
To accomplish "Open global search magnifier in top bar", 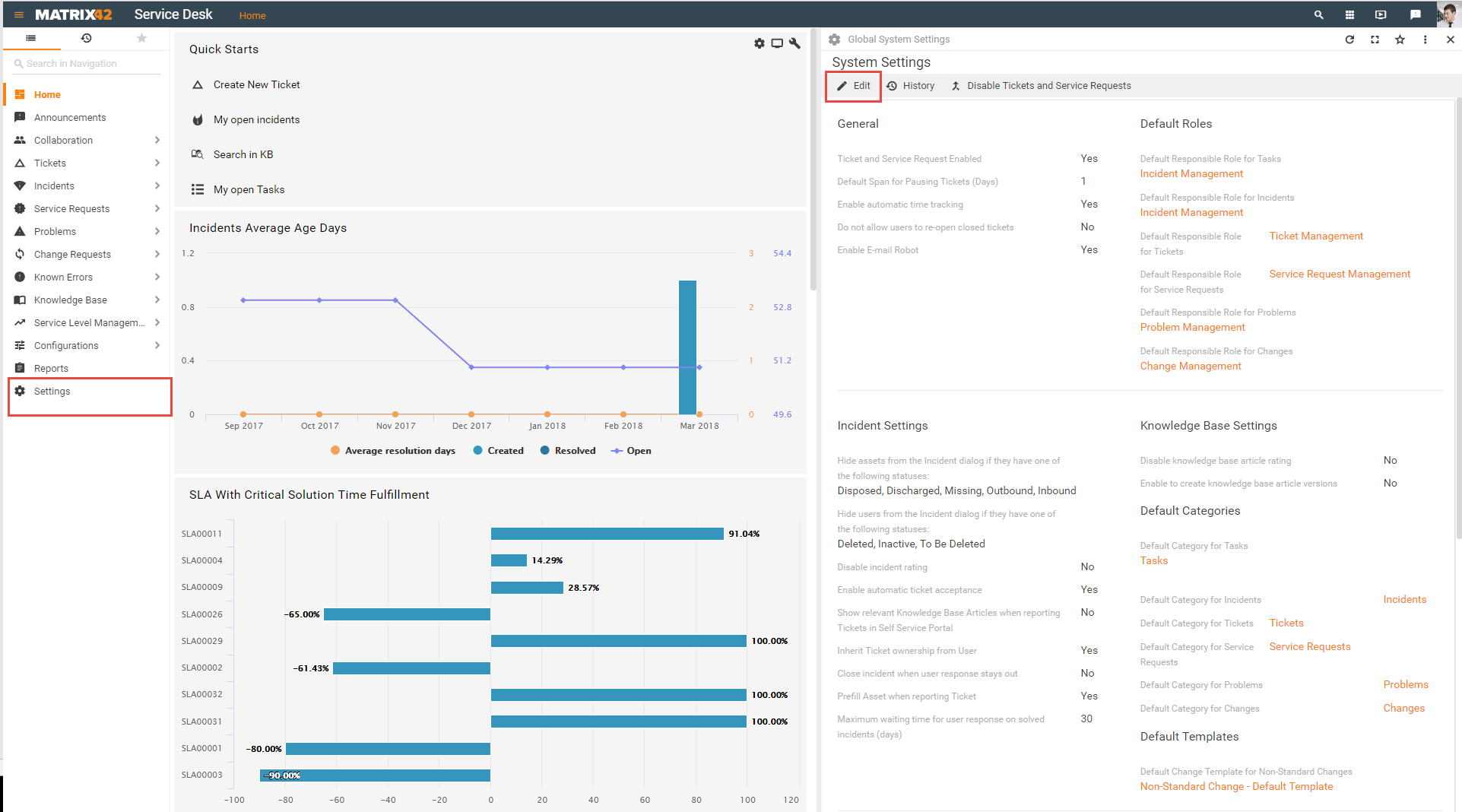I will (1319, 14).
